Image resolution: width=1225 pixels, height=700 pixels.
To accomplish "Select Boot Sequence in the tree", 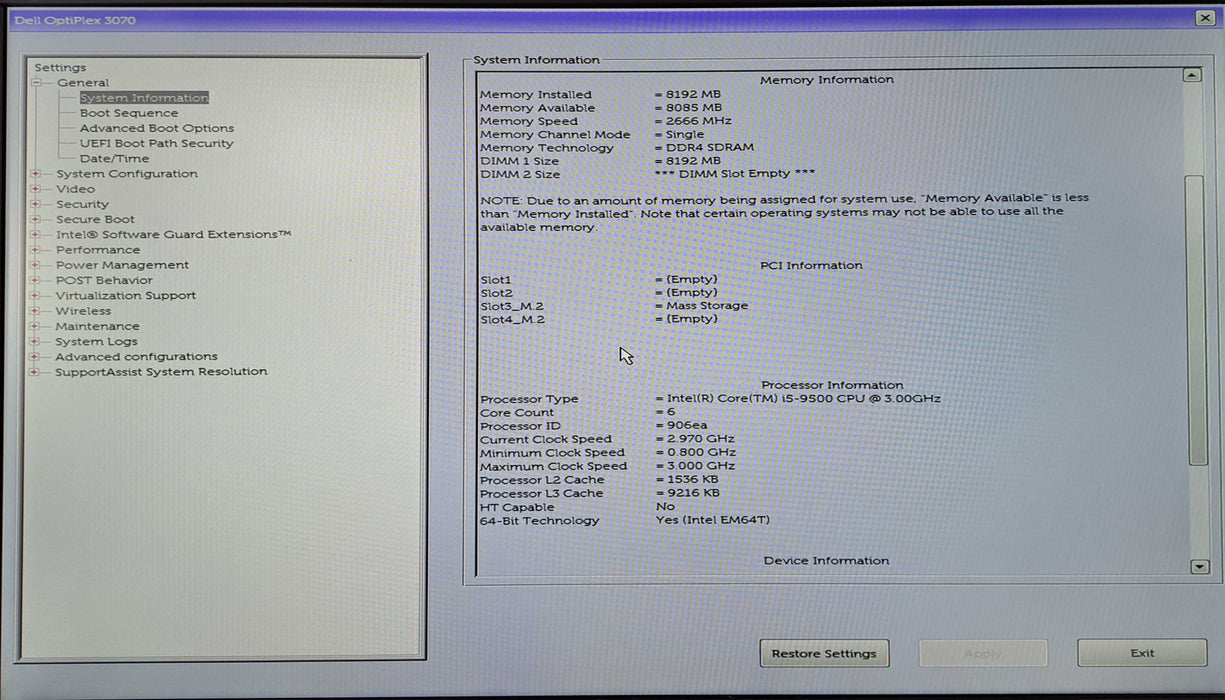I will (x=128, y=113).
